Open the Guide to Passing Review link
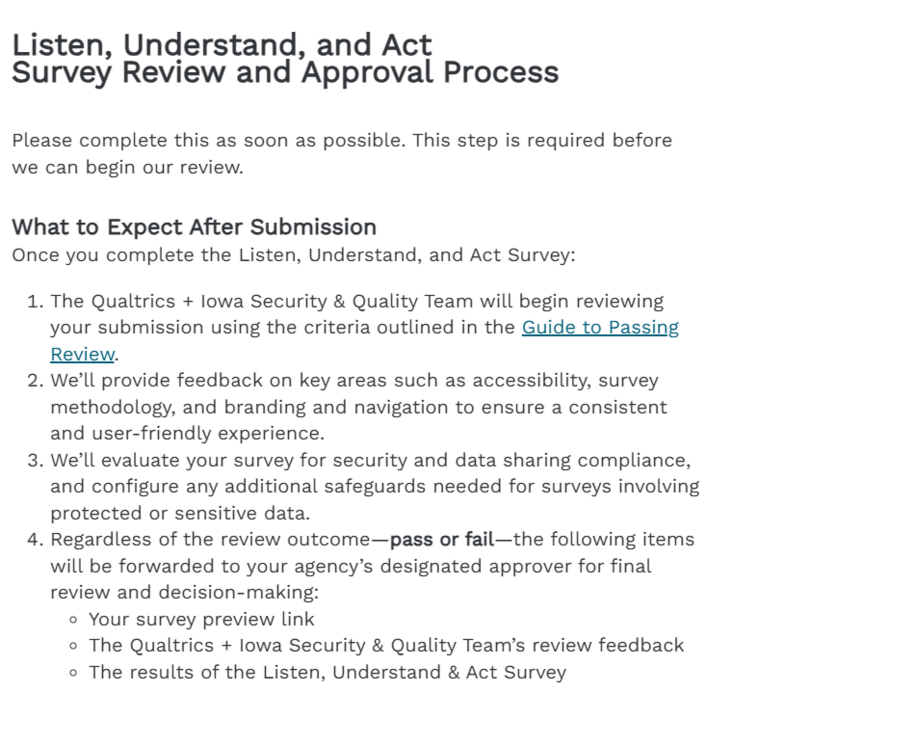Image resolution: width=915 pixels, height=745 pixels. pyautogui.click(x=600, y=328)
